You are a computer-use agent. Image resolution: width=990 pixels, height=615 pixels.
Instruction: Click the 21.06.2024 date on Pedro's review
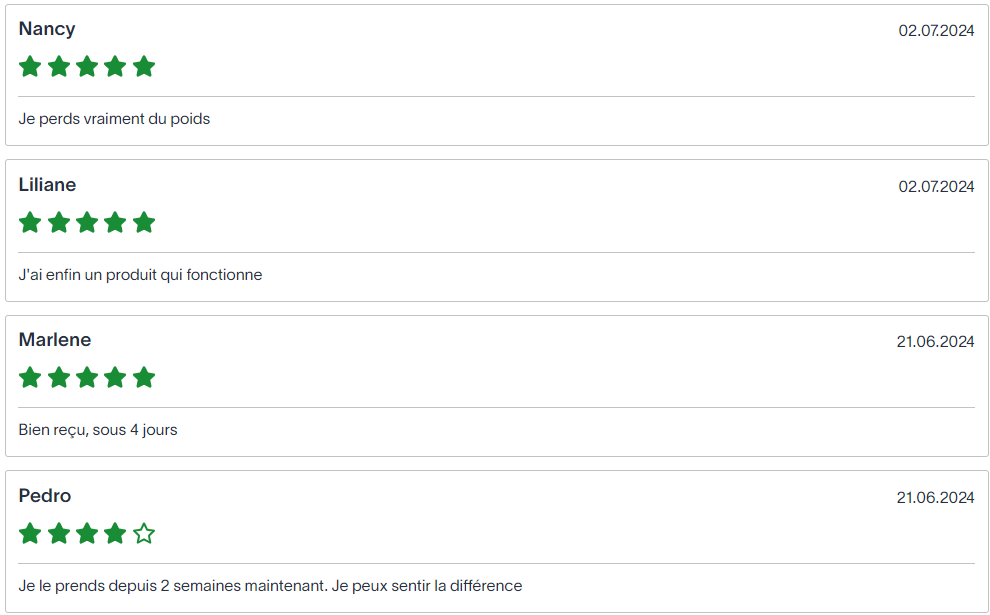(935, 498)
